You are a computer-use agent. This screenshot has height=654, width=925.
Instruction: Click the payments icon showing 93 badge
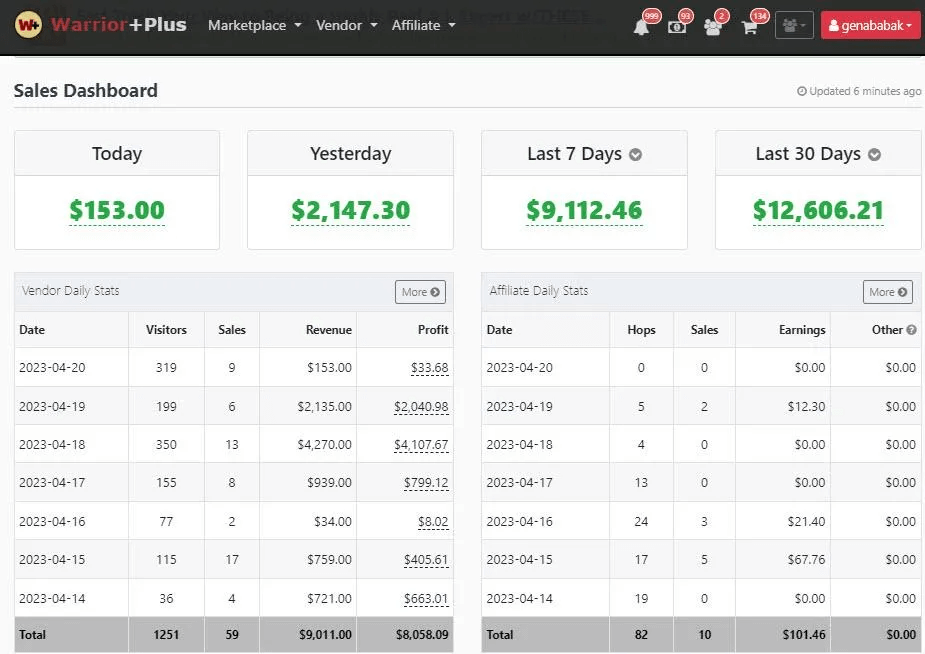[x=677, y=25]
